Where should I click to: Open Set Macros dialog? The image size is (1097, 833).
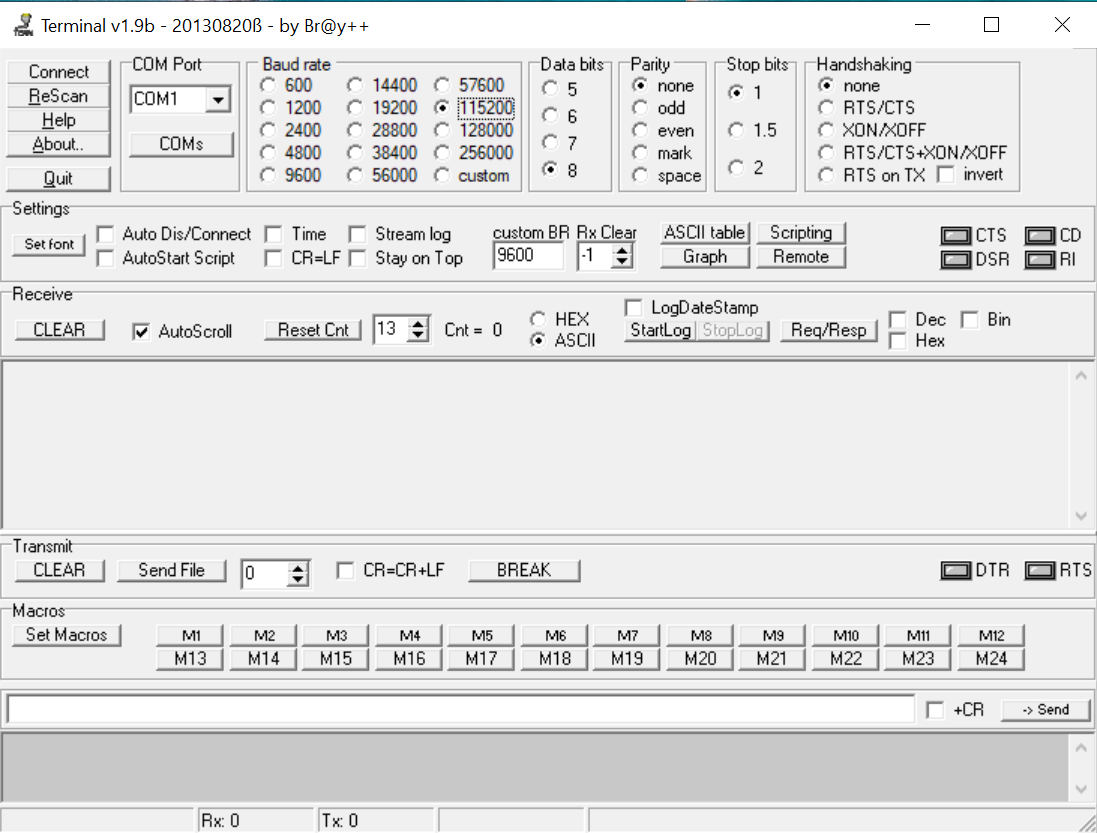(x=67, y=635)
